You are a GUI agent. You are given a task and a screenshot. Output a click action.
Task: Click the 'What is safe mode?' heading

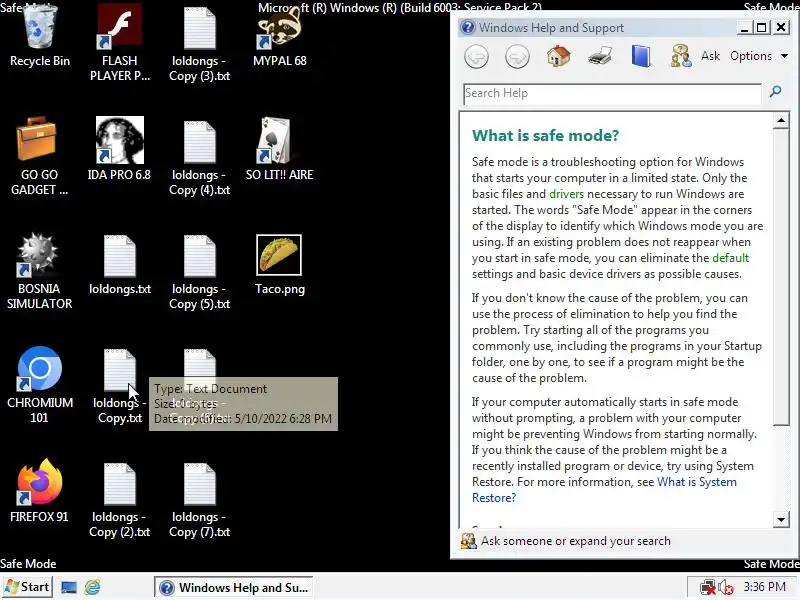tap(545, 136)
